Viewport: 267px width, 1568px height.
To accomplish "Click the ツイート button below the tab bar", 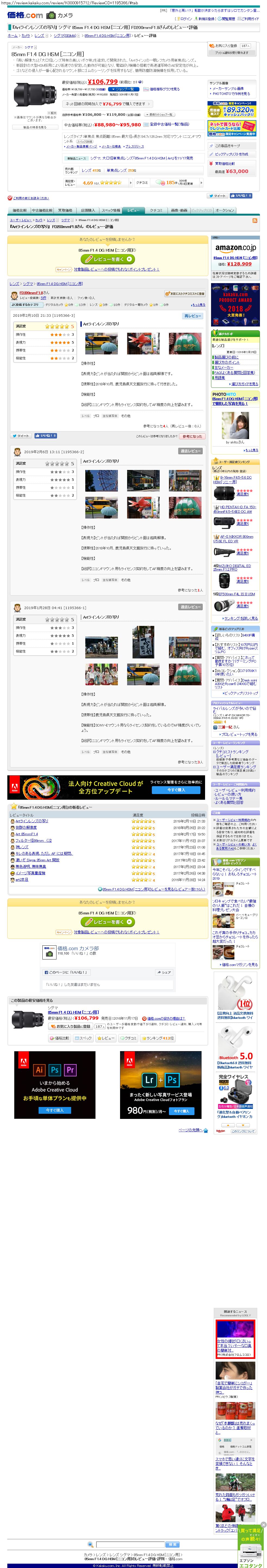I will point(217,196).
